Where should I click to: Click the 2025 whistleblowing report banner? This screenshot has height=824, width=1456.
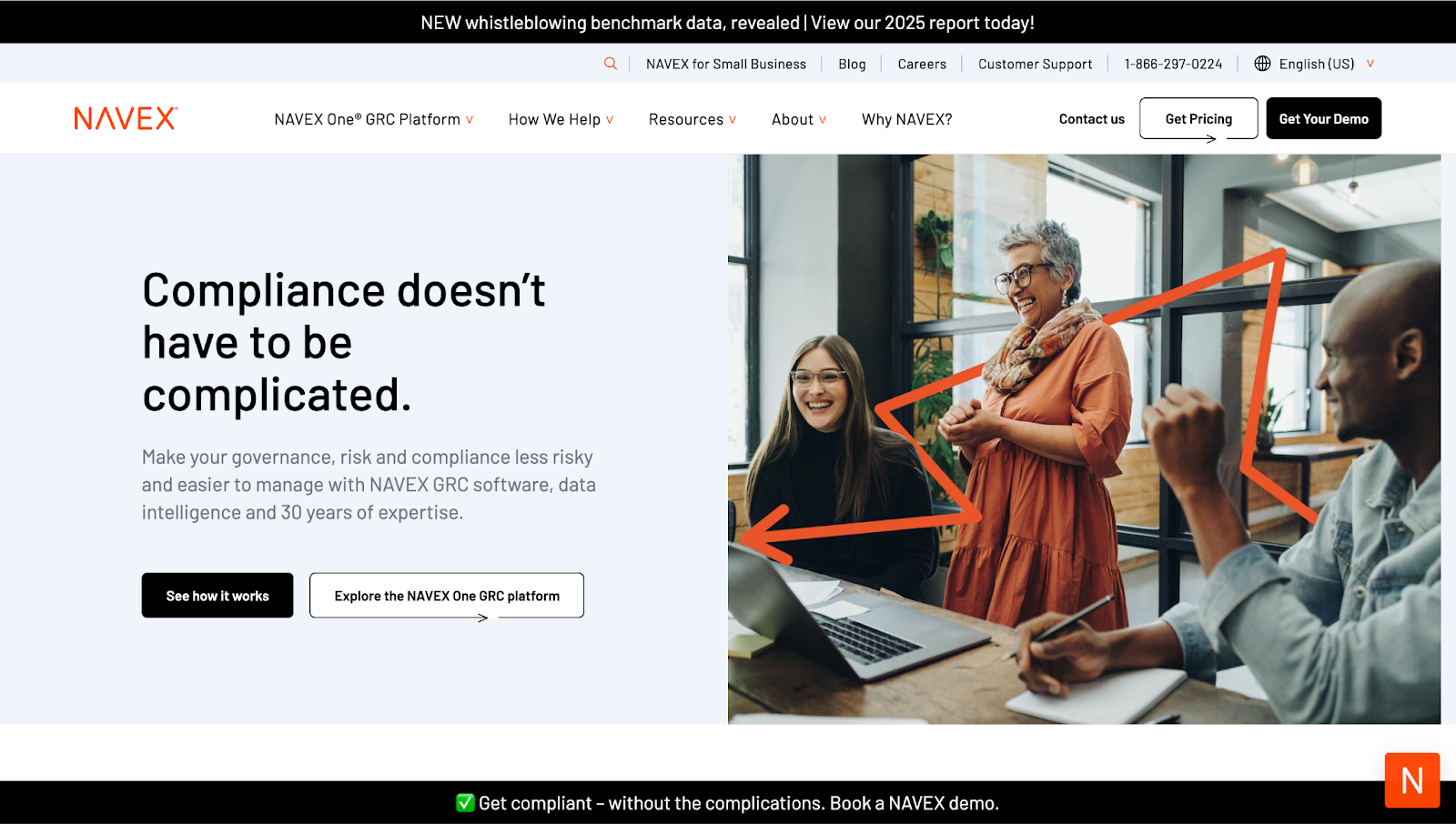[x=727, y=22]
